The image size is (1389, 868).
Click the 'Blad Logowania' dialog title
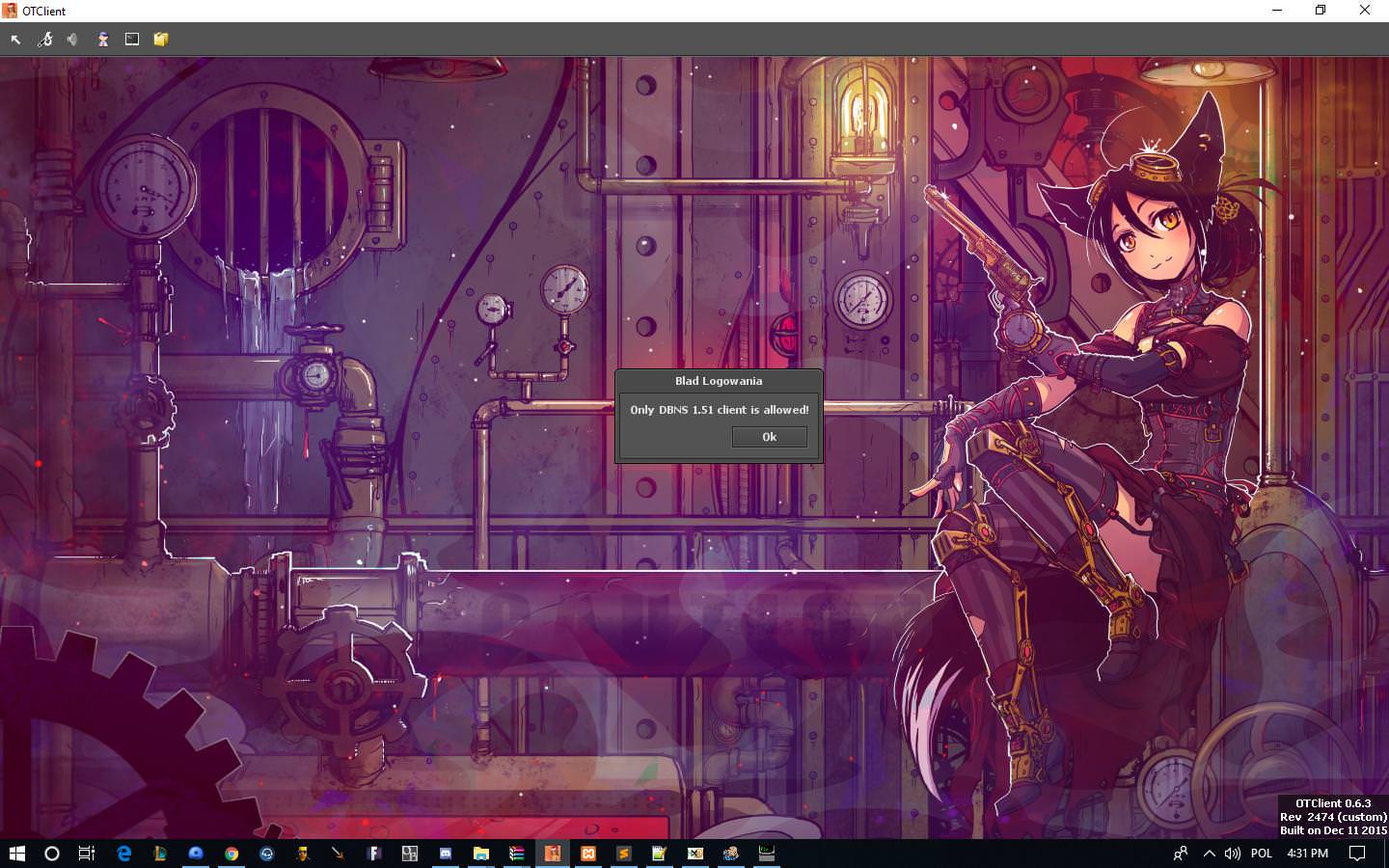(x=719, y=381)
